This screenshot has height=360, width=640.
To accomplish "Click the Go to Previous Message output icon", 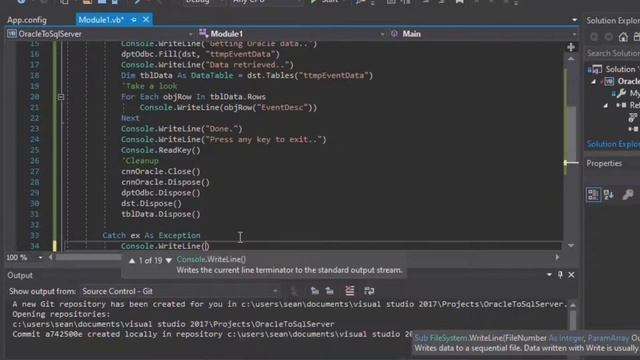I will tap(314, 291).
